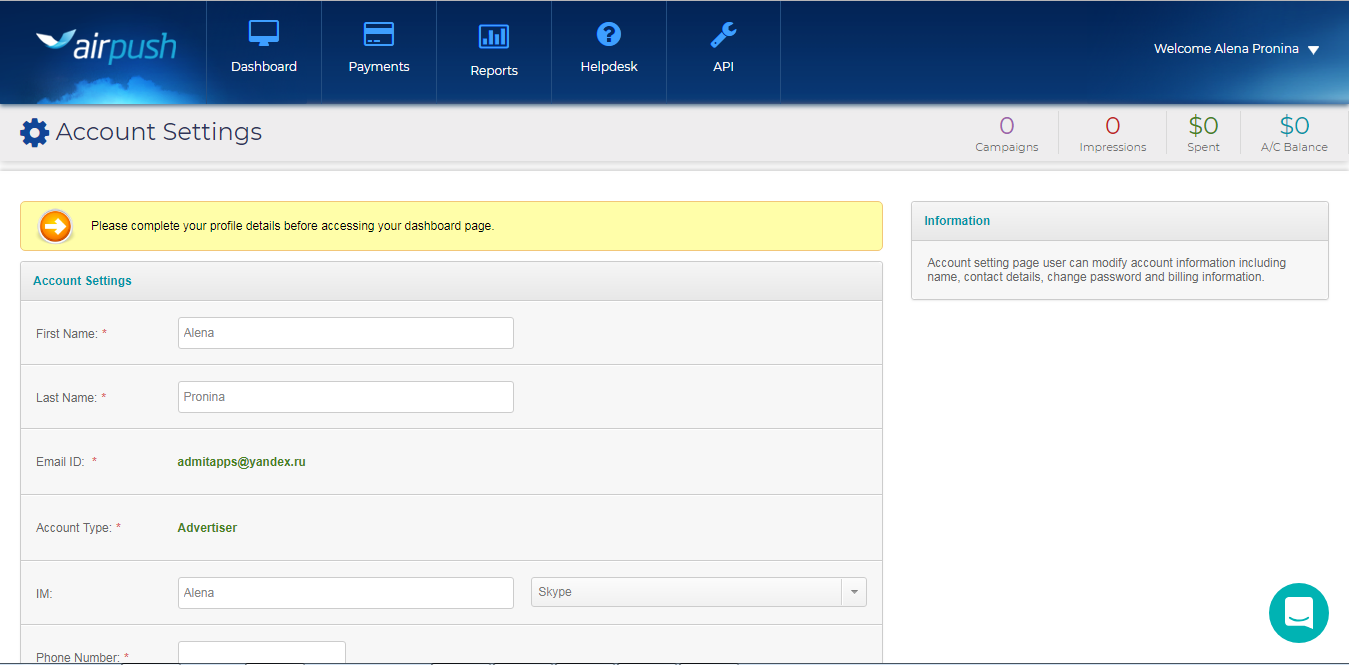Open API via wrench icon

click(x=723, y=35)
